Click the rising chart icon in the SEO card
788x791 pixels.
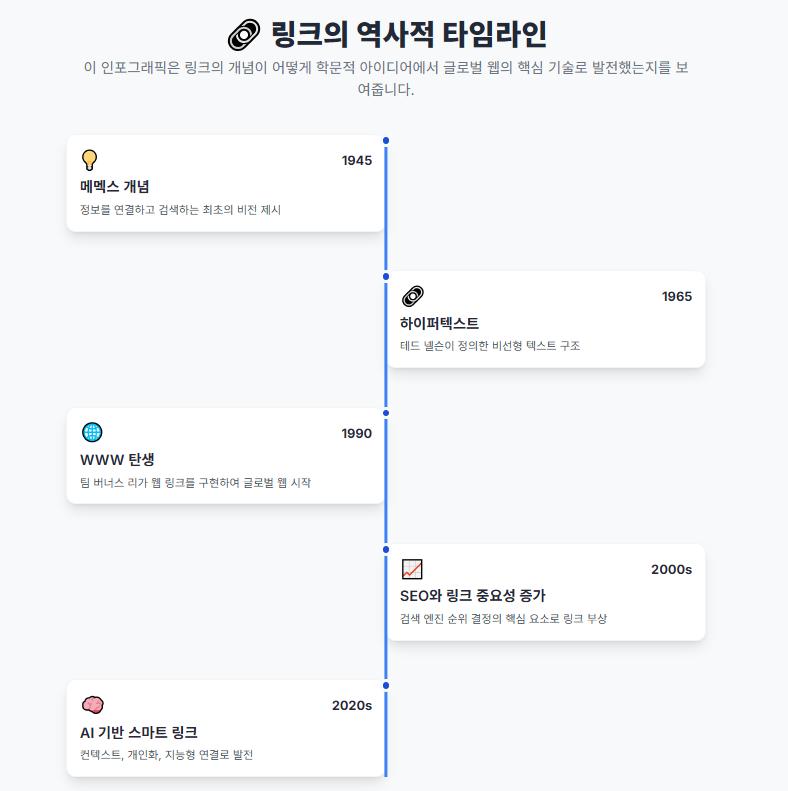(x=412, y=569)
